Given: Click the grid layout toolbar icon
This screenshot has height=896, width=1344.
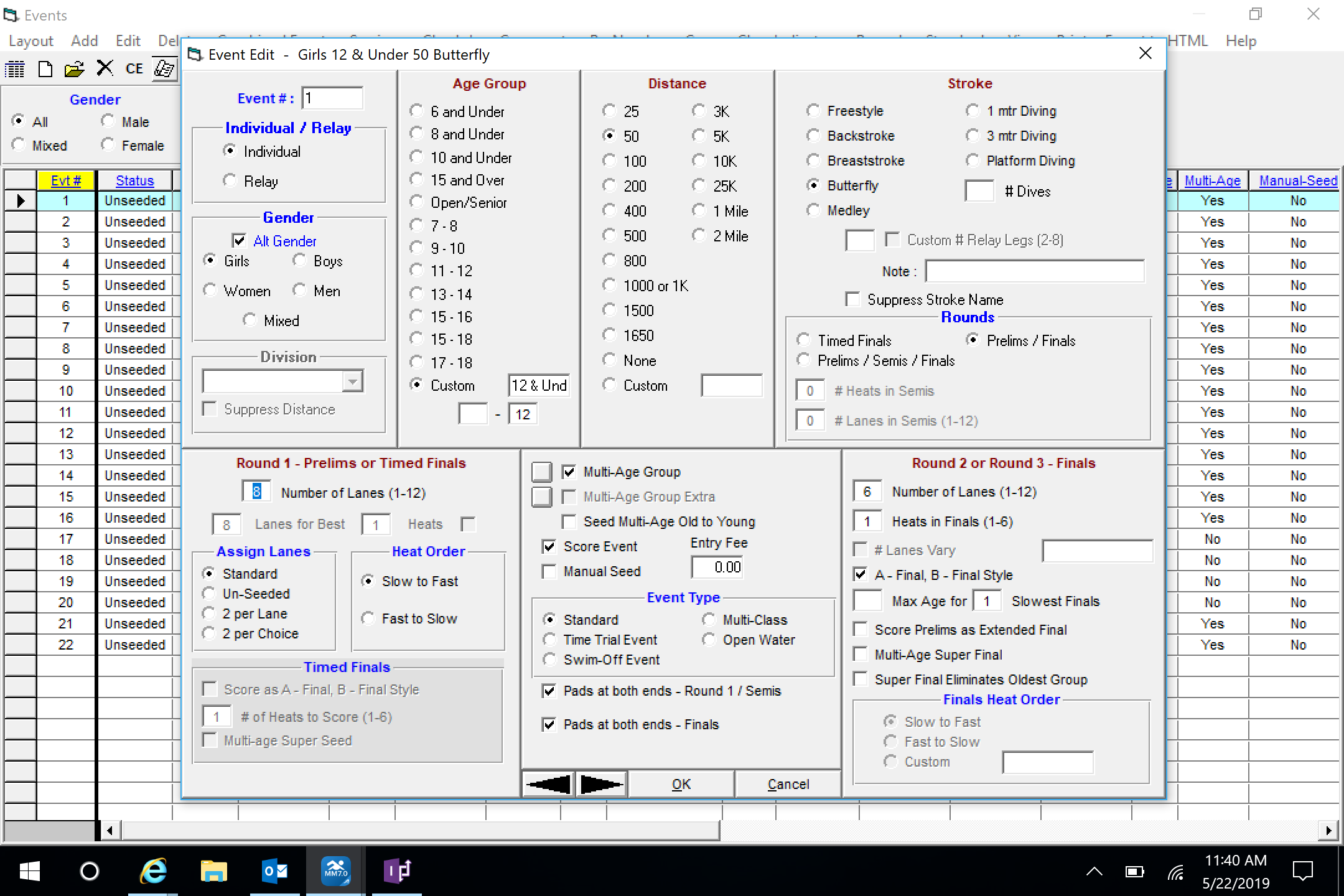Looking at the screenshot, I should click(15, 69).
